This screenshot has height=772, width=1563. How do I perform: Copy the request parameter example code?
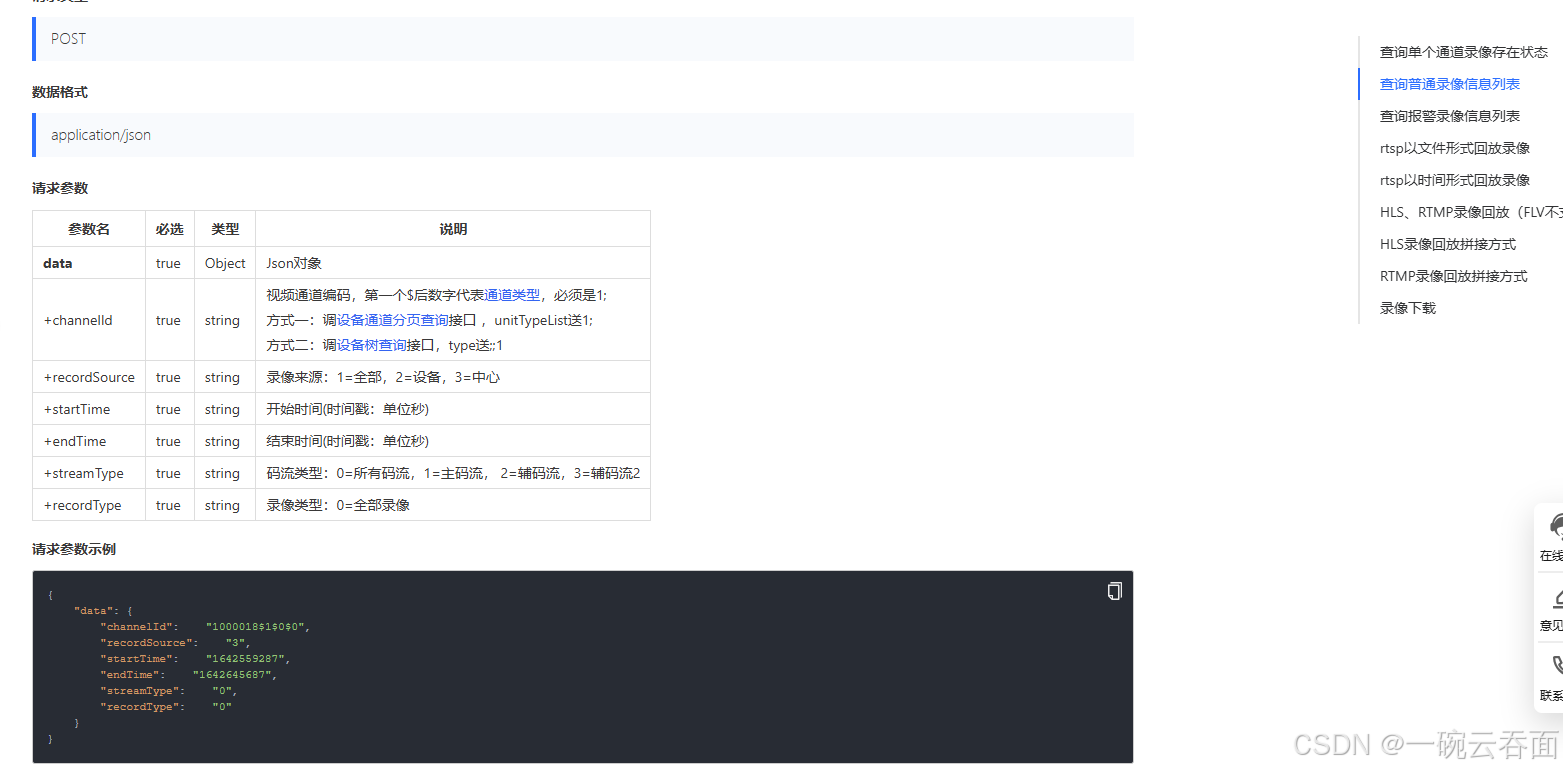1113,591
